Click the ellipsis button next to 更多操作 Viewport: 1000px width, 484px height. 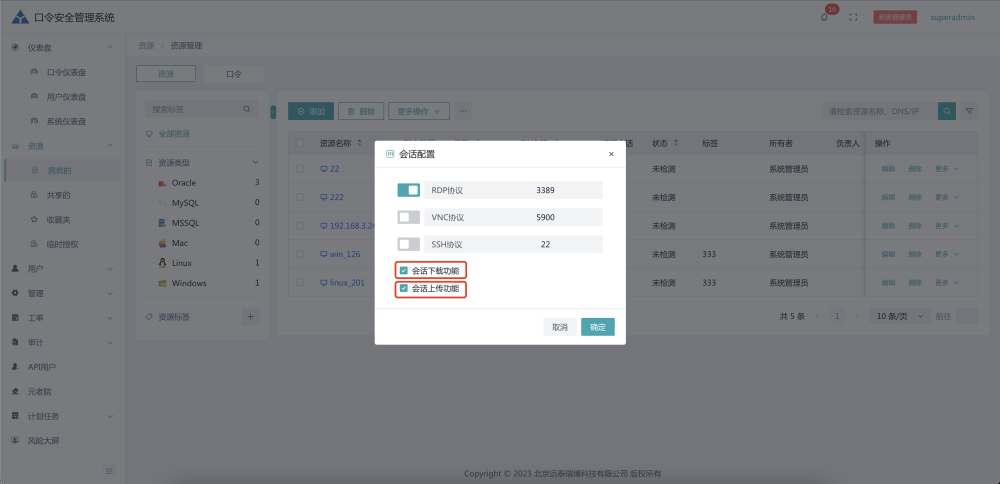(464, 111)
